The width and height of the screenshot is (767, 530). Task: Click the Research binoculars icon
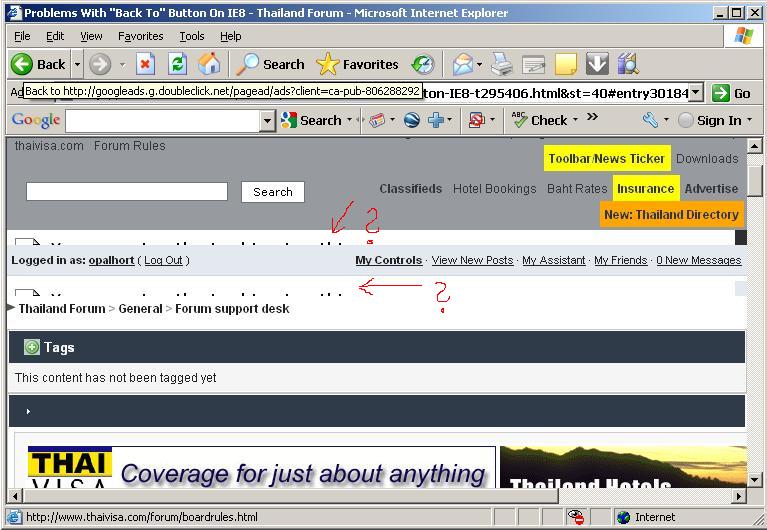(x=628, y=64)
